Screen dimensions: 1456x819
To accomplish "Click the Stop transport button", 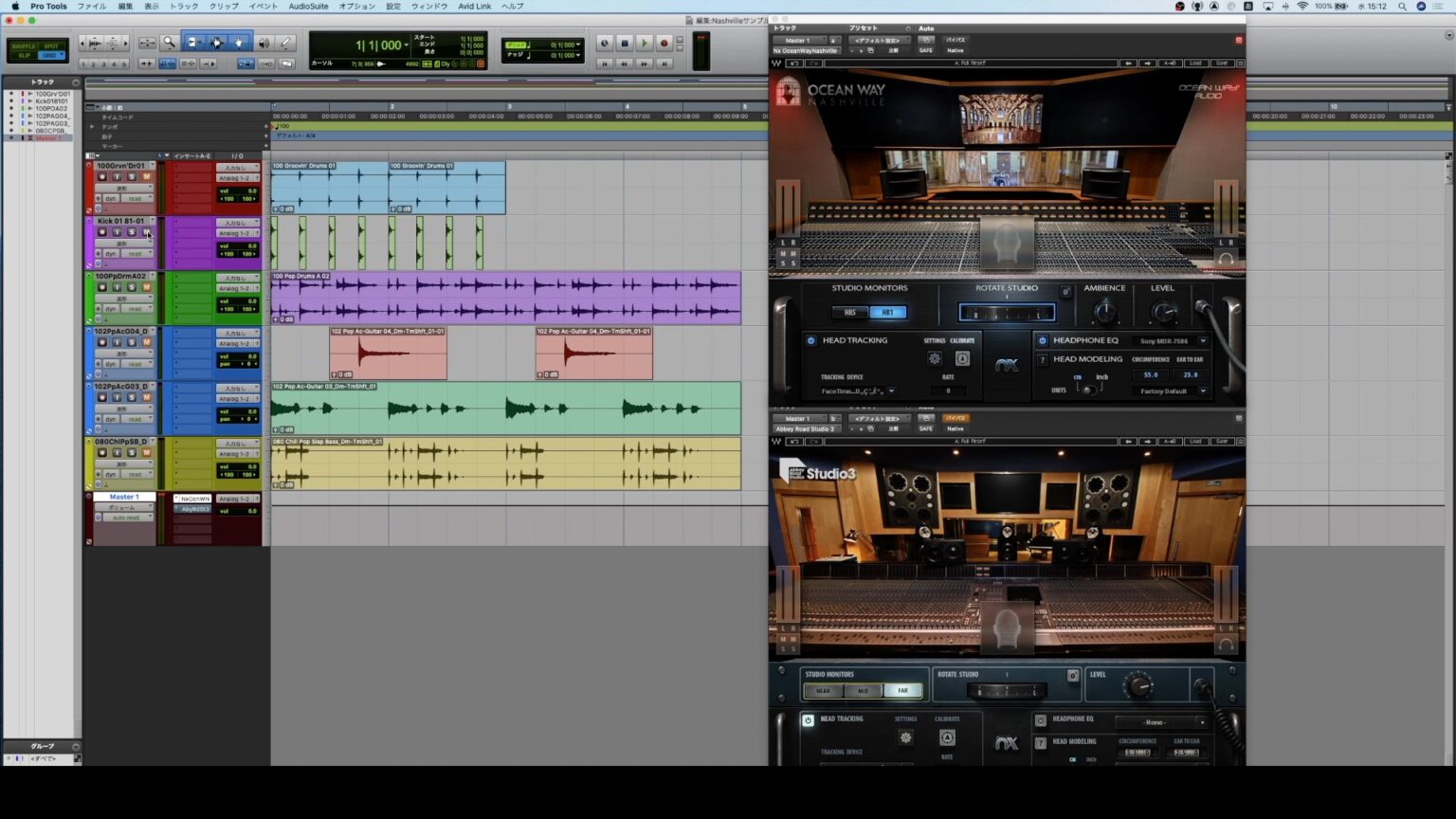I will 625,44.
